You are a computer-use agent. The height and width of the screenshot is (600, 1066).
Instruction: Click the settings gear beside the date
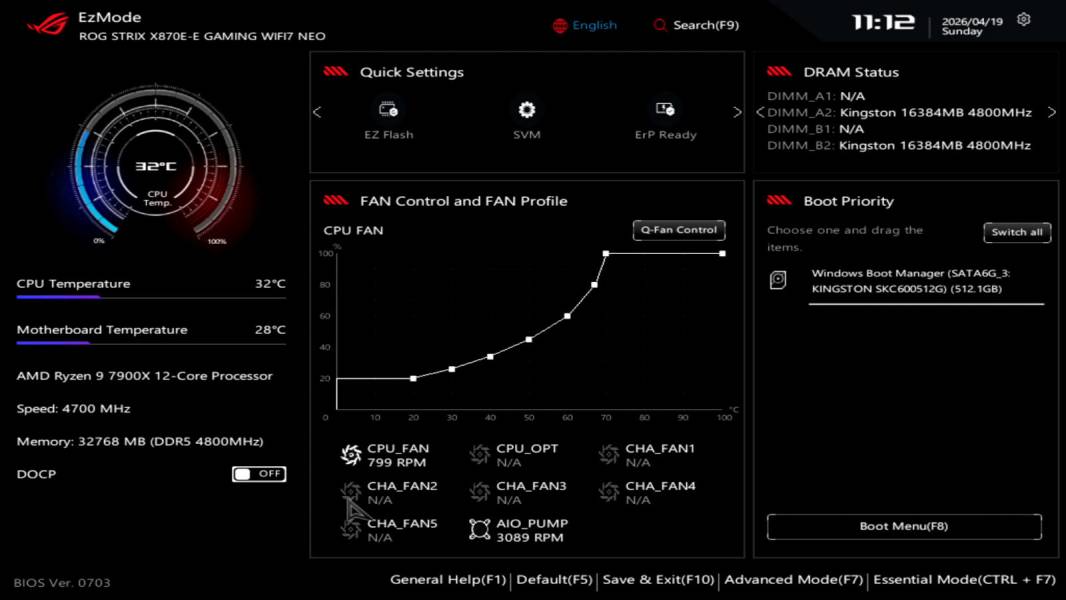coord(1023,20)
